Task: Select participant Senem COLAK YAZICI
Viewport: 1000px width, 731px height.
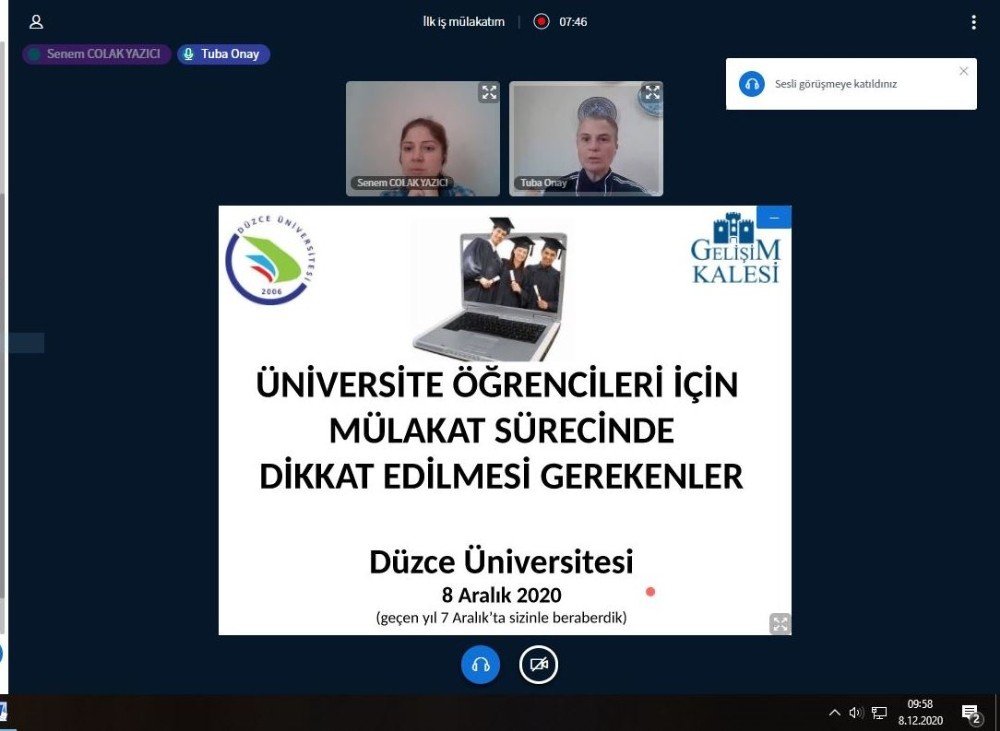Action: click(96, 54)
